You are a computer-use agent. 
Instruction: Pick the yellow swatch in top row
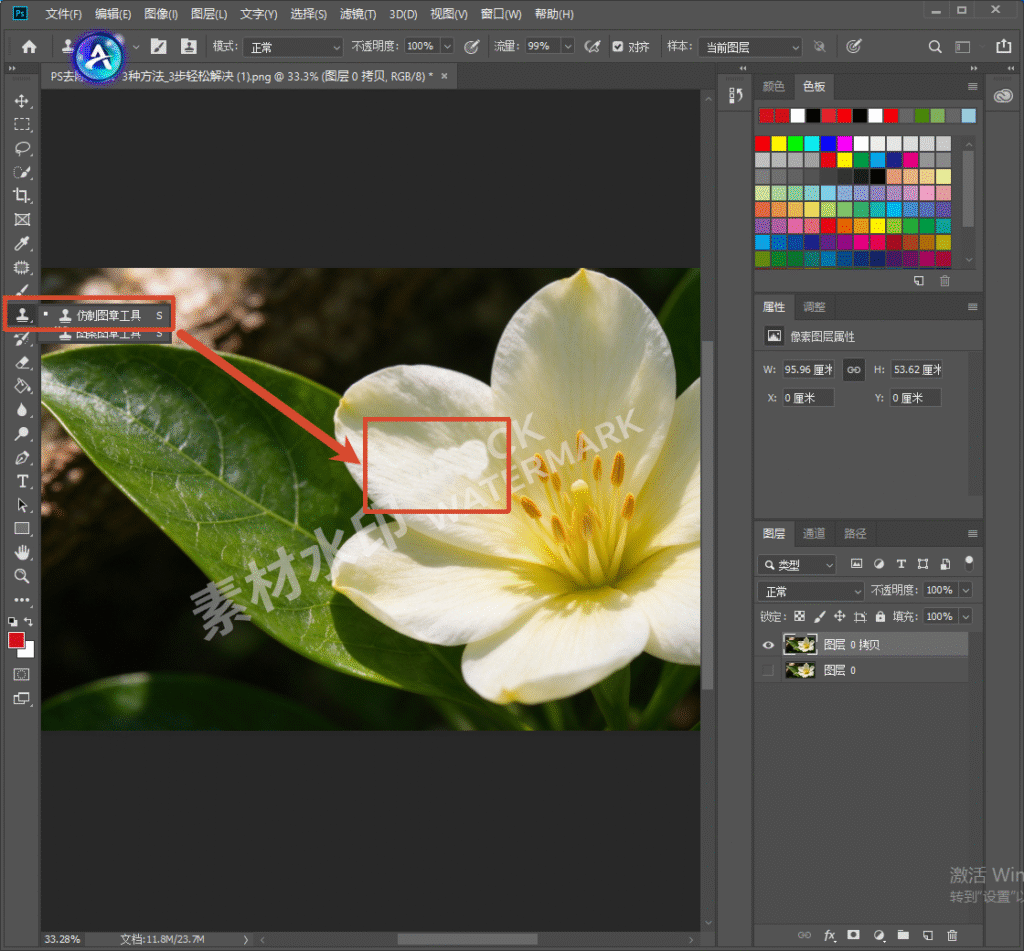coord(778,143)
